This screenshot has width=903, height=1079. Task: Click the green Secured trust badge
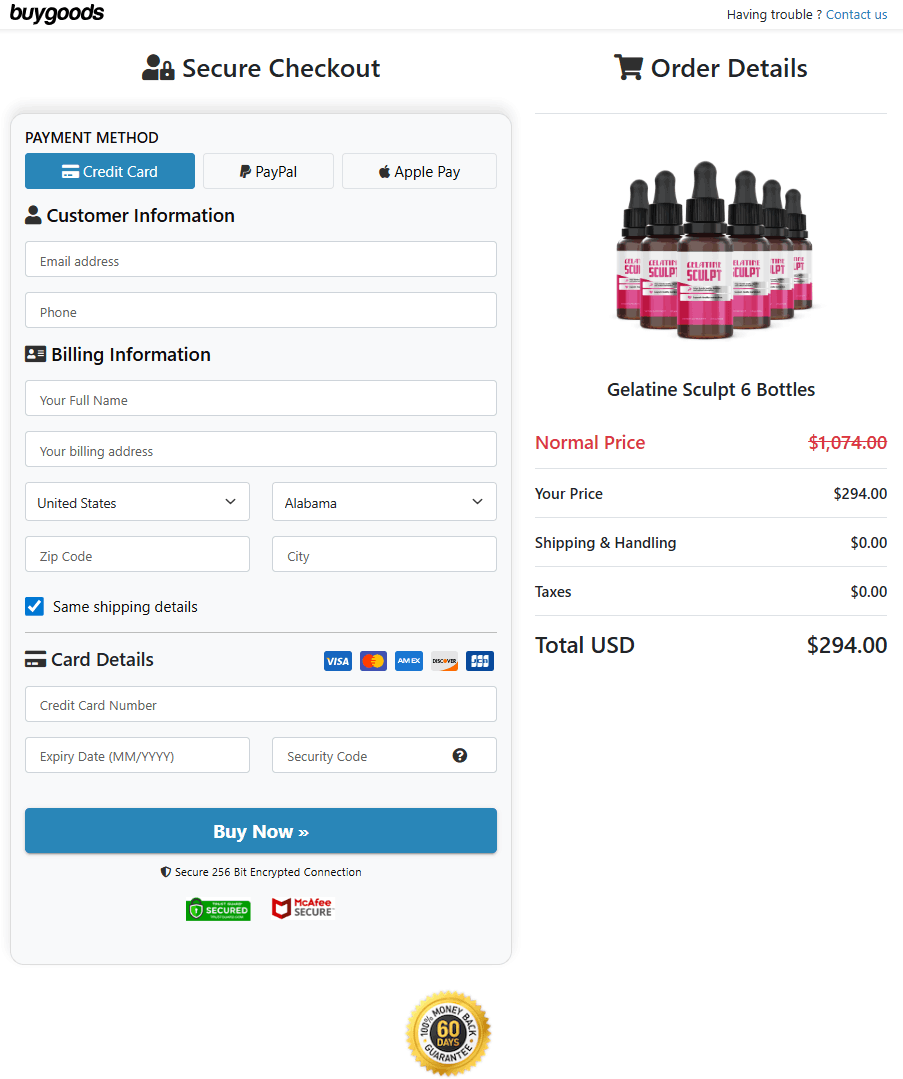[x=218, y=909]
